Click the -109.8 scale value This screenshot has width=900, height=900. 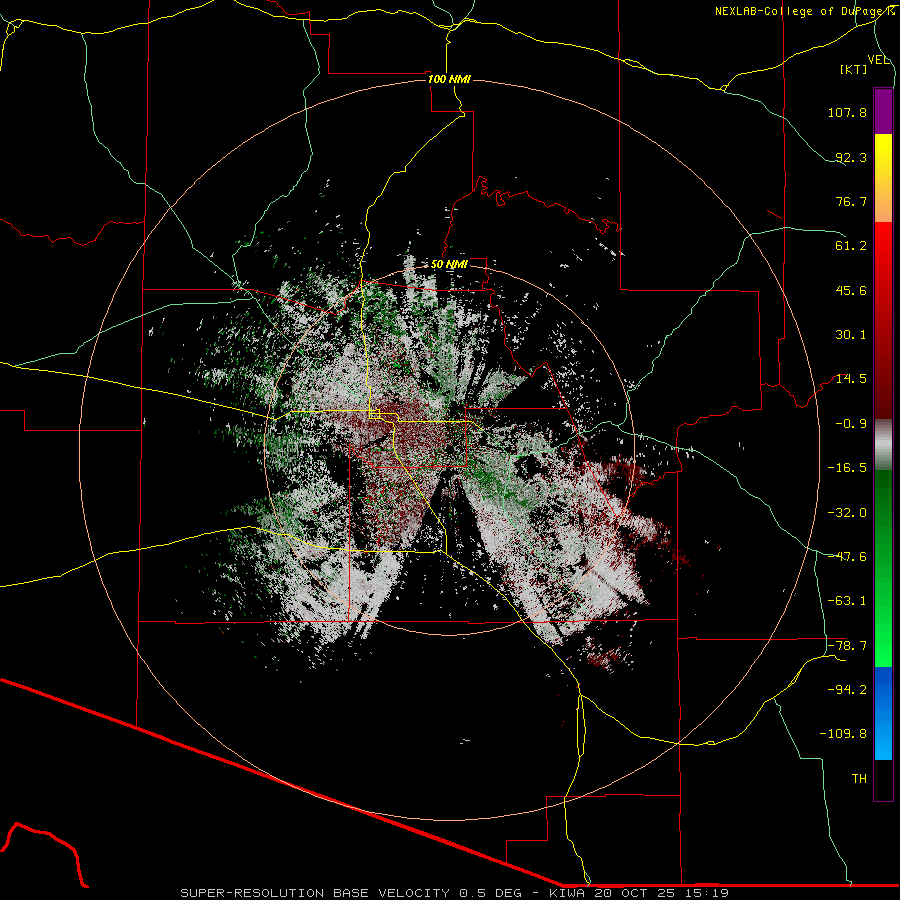click(843, 734)
